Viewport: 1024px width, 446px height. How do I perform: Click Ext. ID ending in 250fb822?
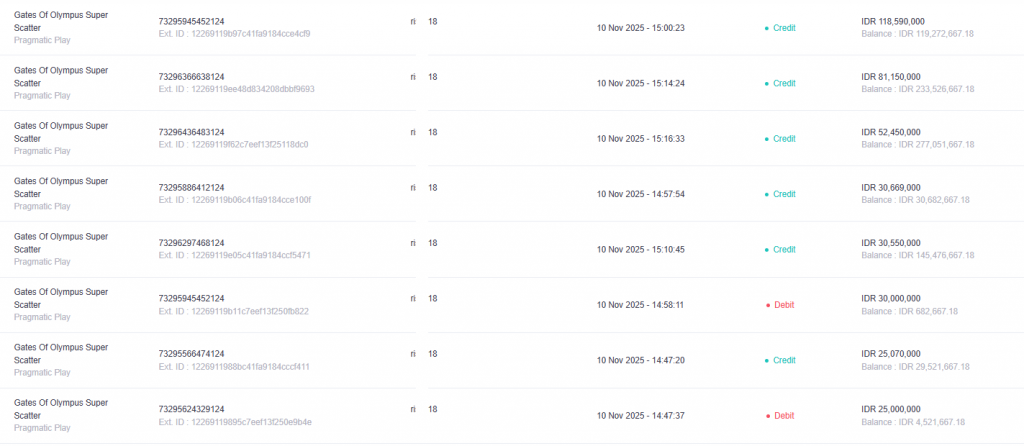233,311
